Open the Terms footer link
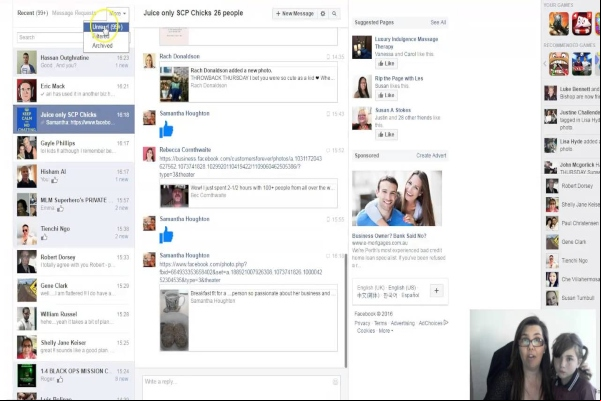This screenshot has height=401, width=601. click(380, 323)
